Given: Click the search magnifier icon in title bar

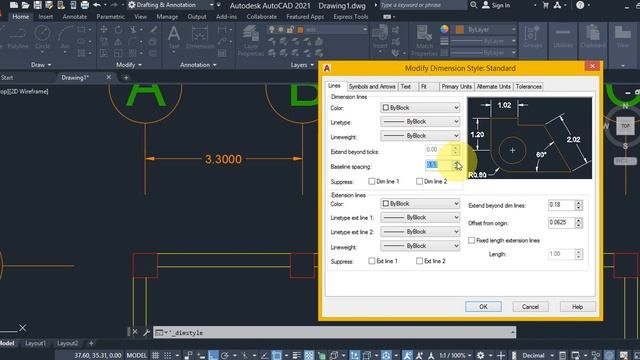Looking at the screenshot, I should point(473,5).
